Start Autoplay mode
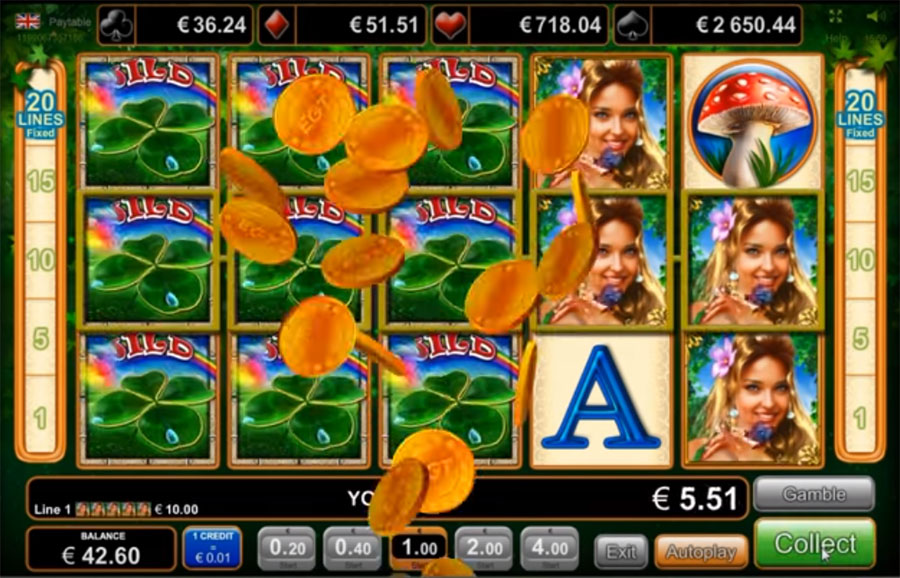 701,552
